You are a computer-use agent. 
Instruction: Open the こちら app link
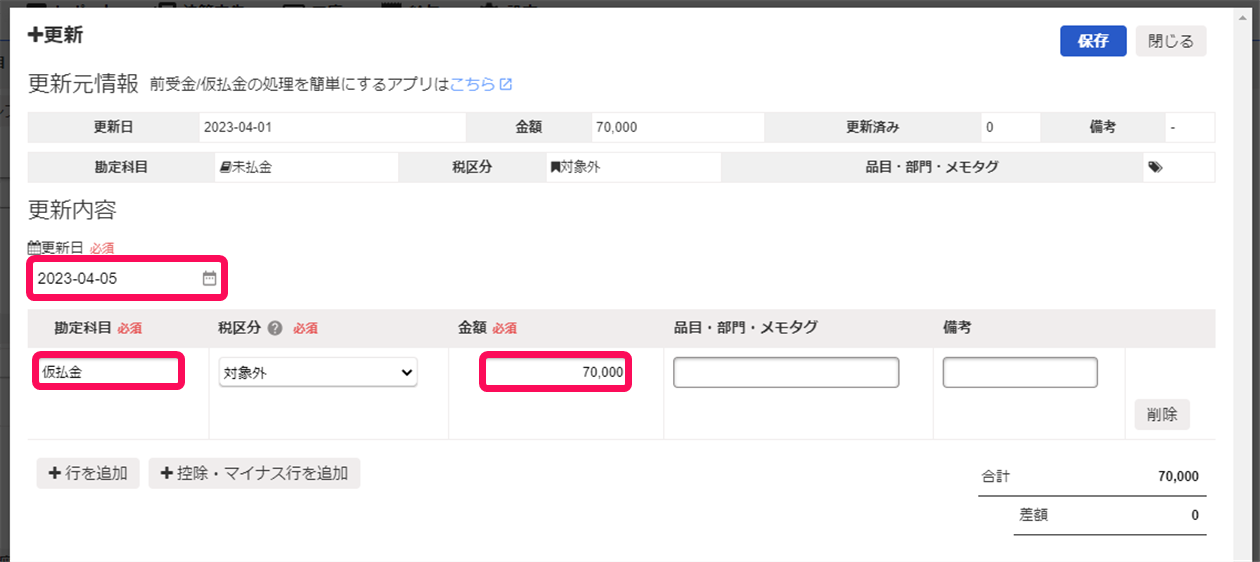[473, 84]
